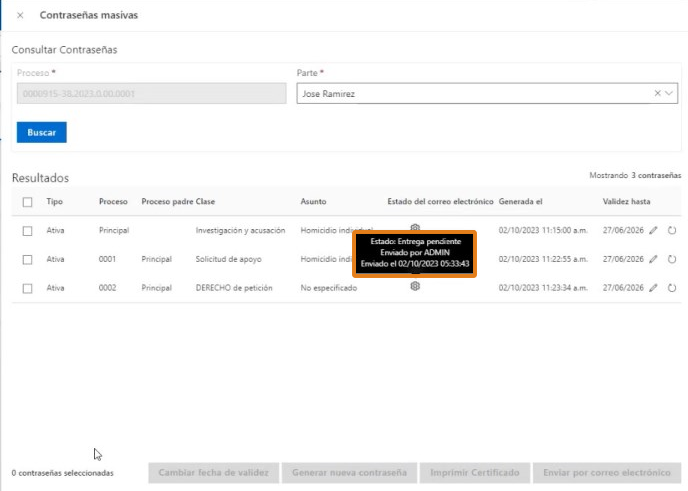
Task: Select the Solicitud de apoyo class cell
Action: click(x=229, y=259)
